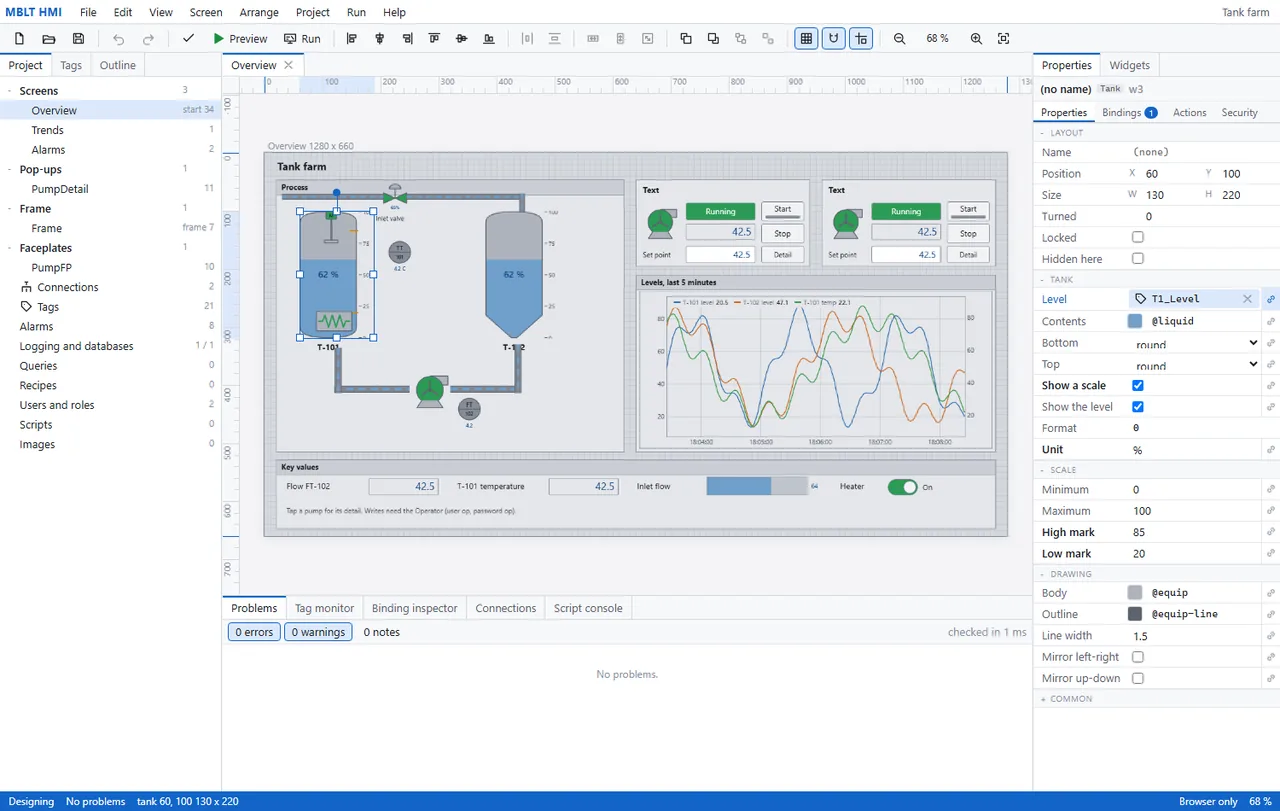Switch to the Widgets tab

[x=1129, y=65]
